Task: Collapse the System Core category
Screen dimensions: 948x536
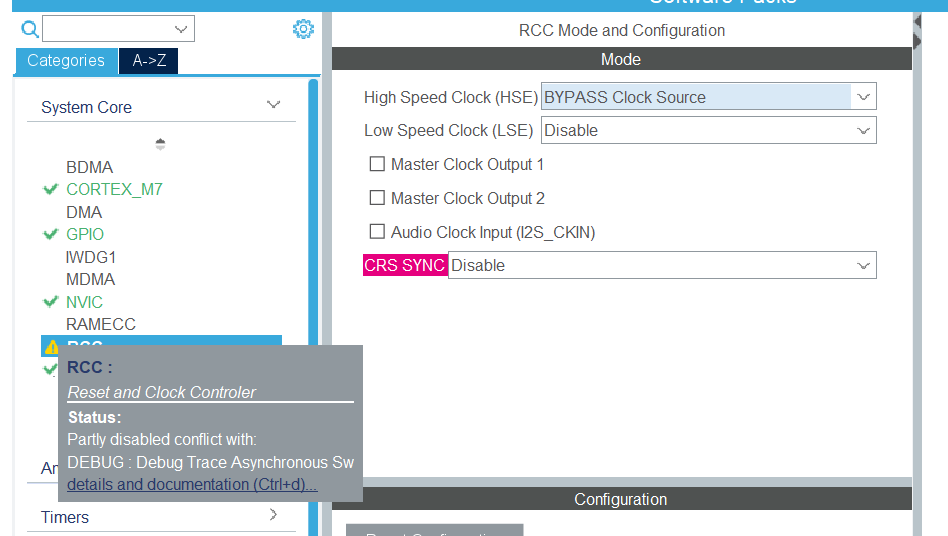Action: (x=273, y=106)
